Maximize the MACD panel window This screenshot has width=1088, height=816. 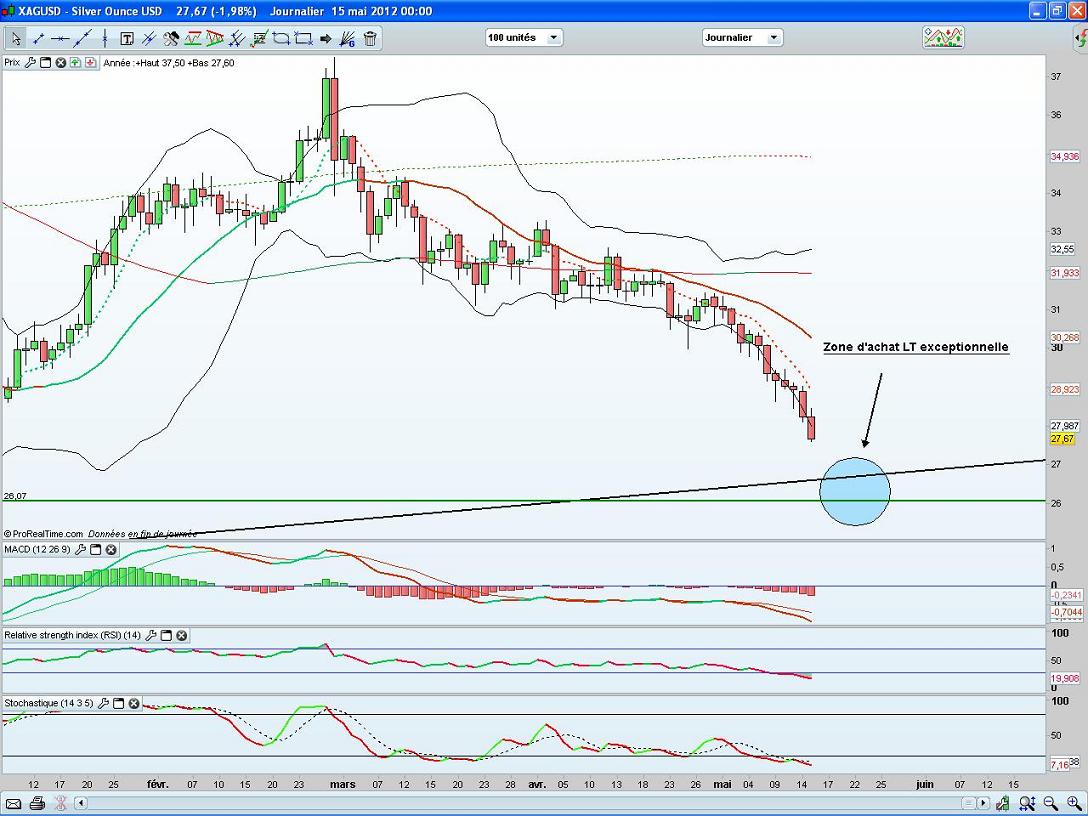point(96,550)
